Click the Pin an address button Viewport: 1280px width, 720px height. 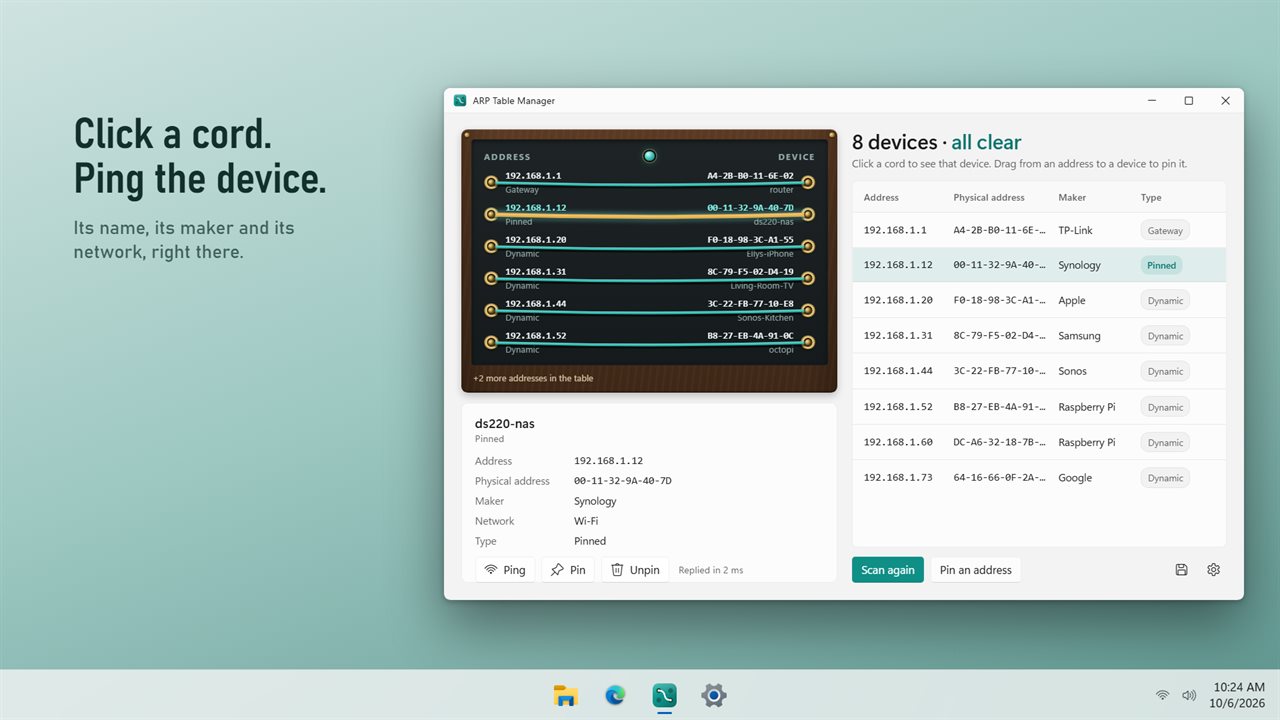click(976, 570)
